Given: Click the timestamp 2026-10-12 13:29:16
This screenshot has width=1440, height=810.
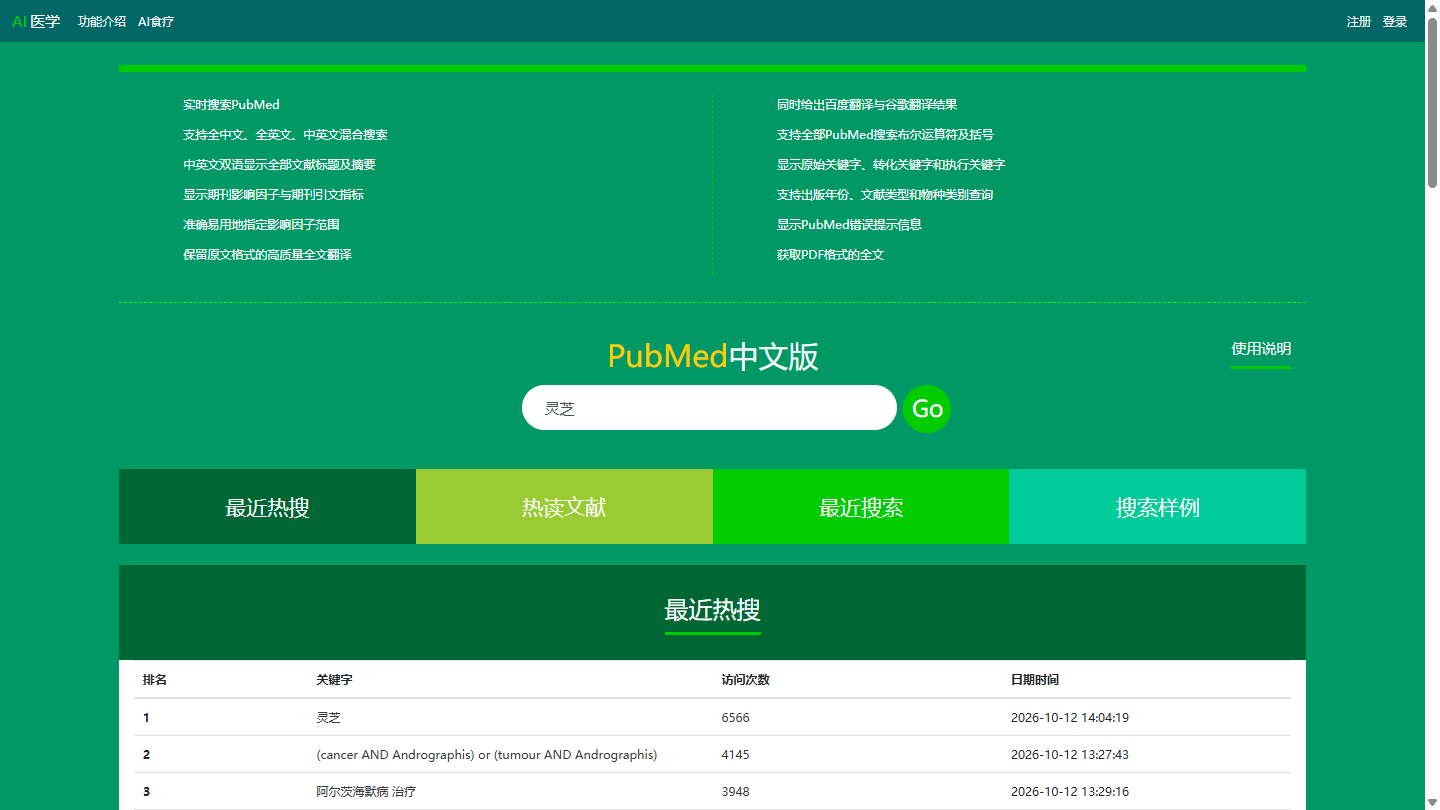Looking at the screenshot, I should pos(1070,792).
